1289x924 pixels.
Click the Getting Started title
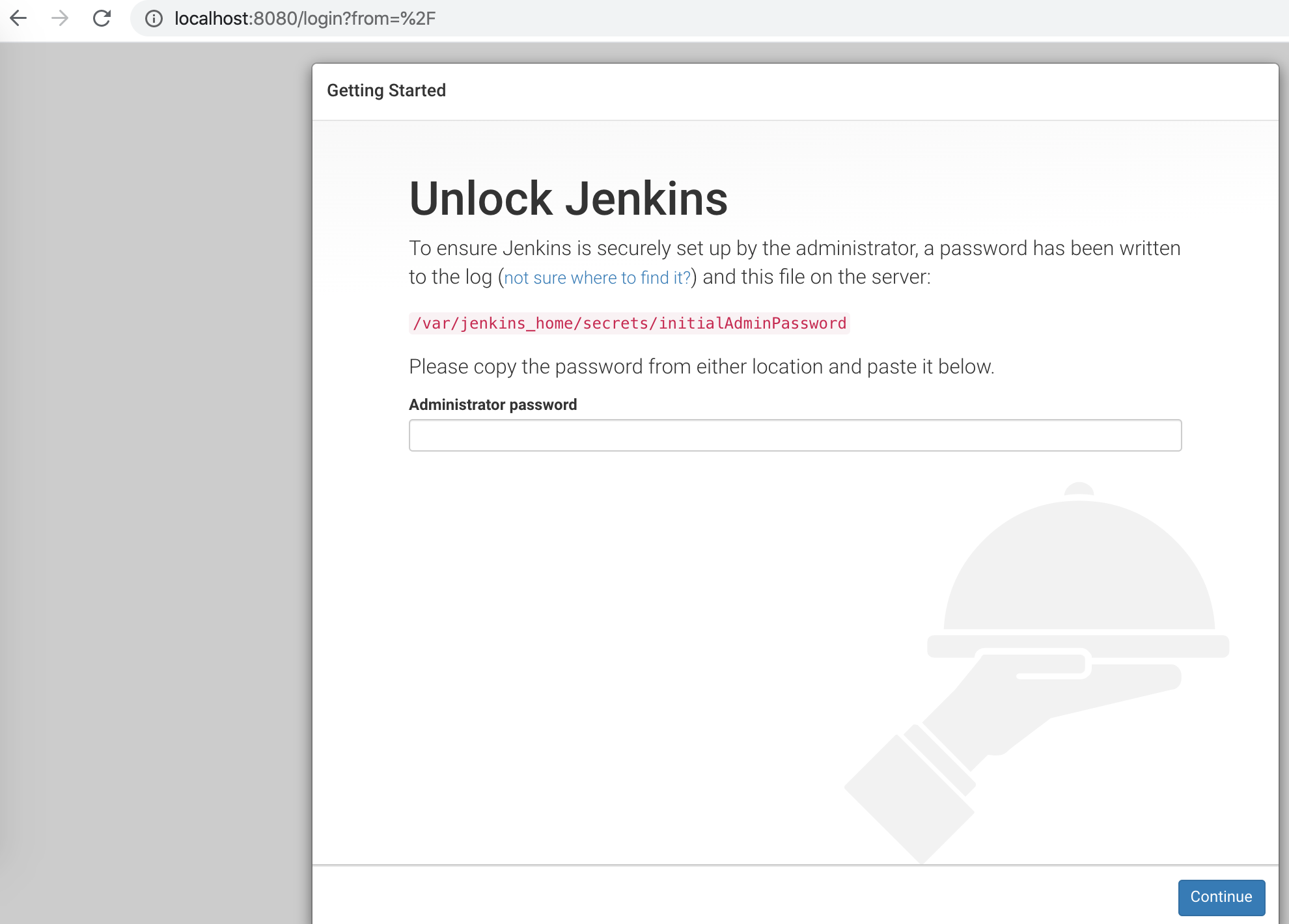[386, 90]
